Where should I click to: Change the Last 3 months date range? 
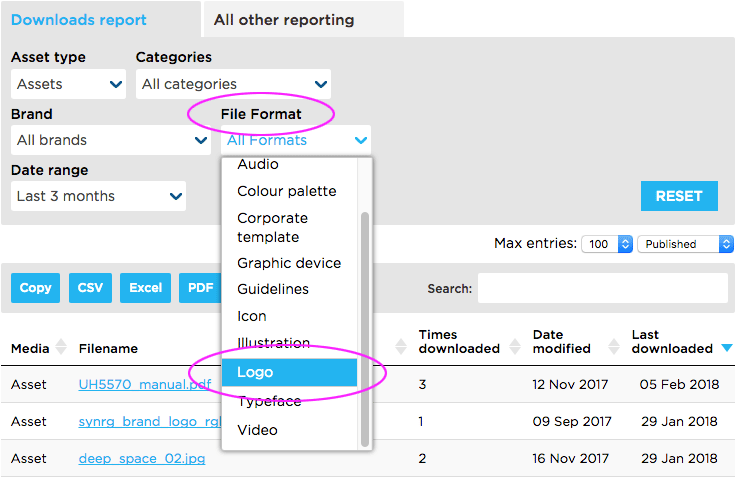98,197
